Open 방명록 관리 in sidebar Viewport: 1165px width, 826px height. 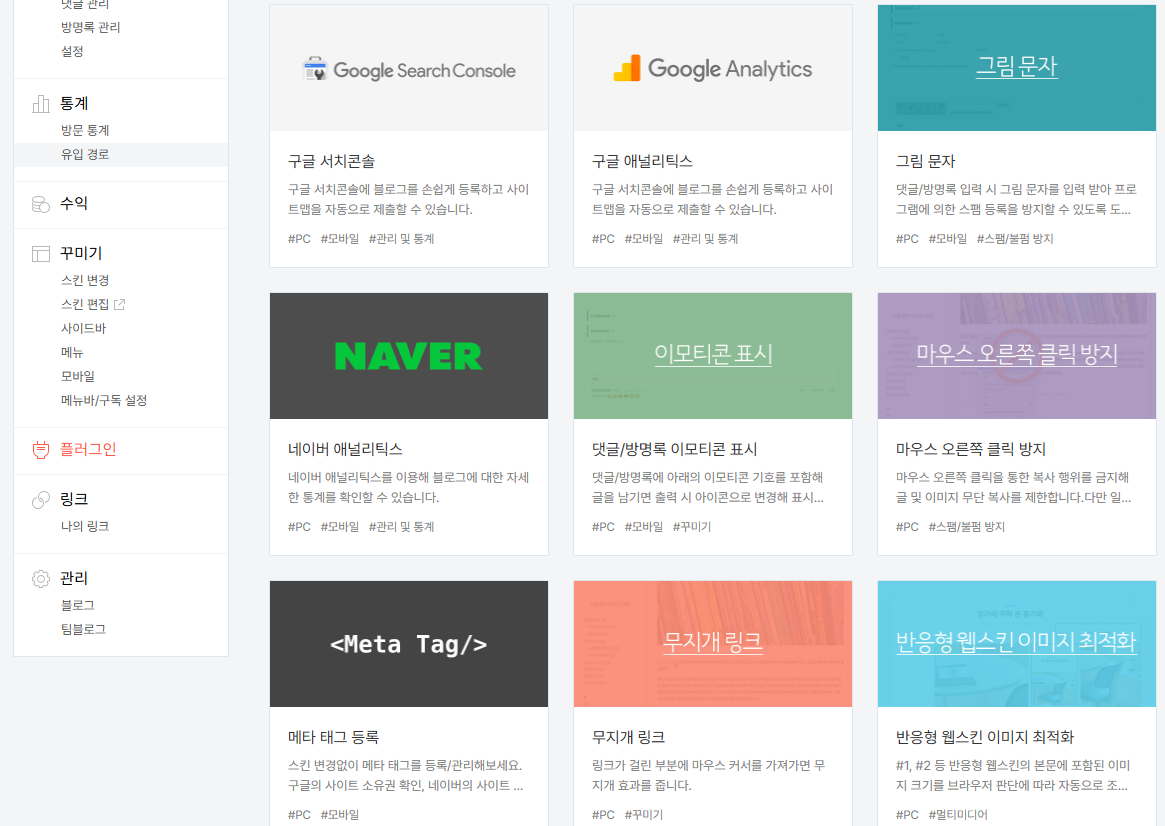(91, 27)
